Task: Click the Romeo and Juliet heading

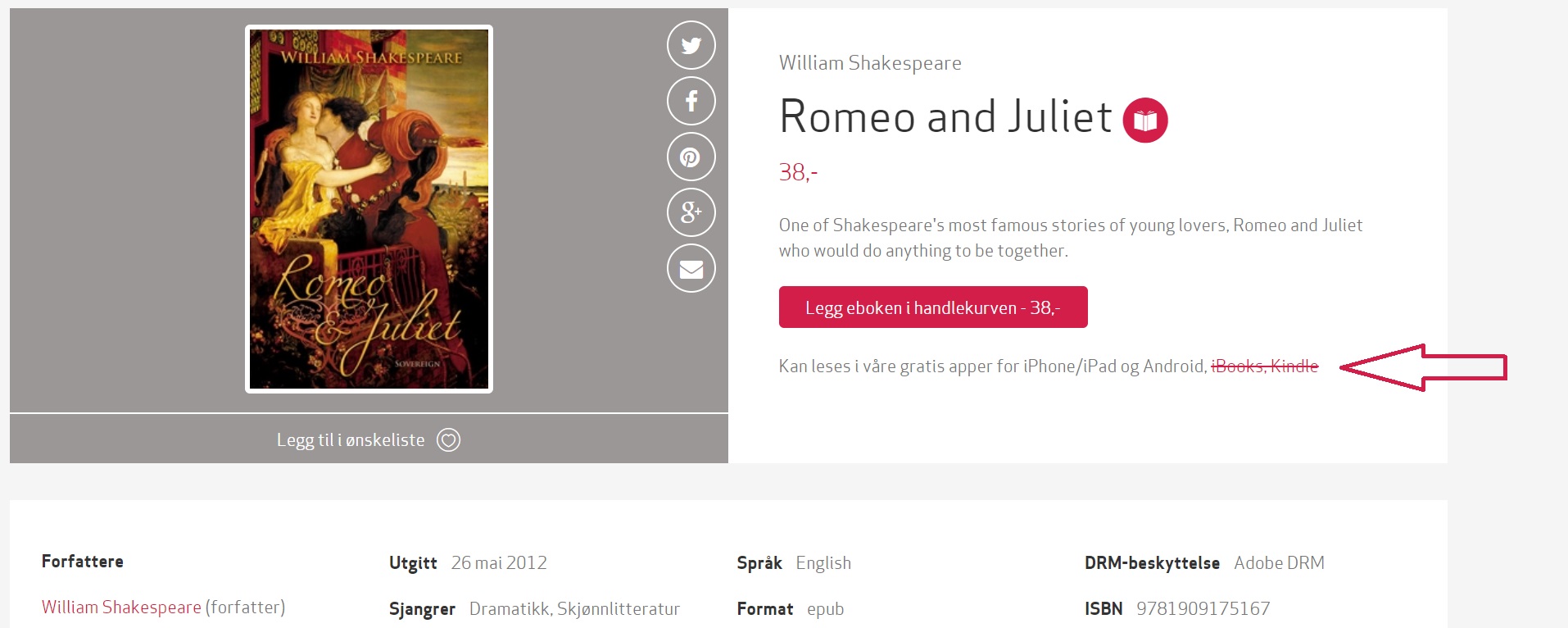Action: [945, 116]
